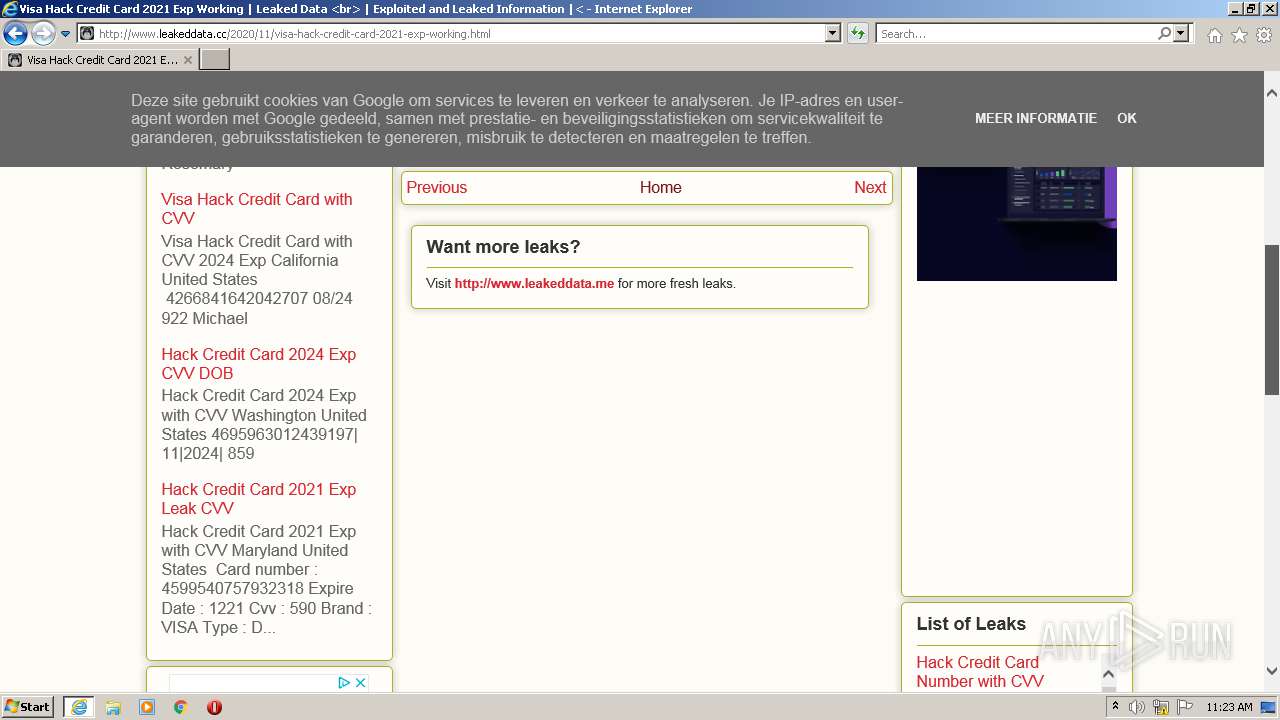Open the Favorites star icon
Screen dimensions: 1280x720
1239,35
